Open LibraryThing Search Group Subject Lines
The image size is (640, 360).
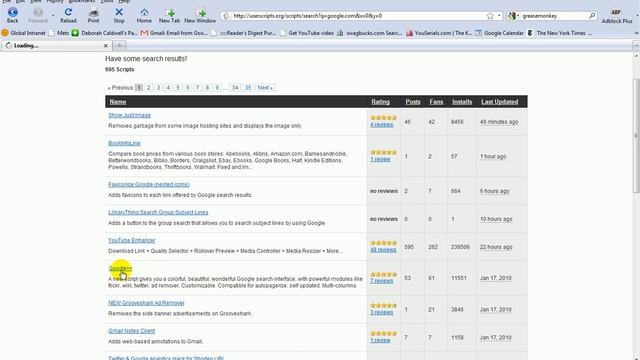tap(158, 212)
